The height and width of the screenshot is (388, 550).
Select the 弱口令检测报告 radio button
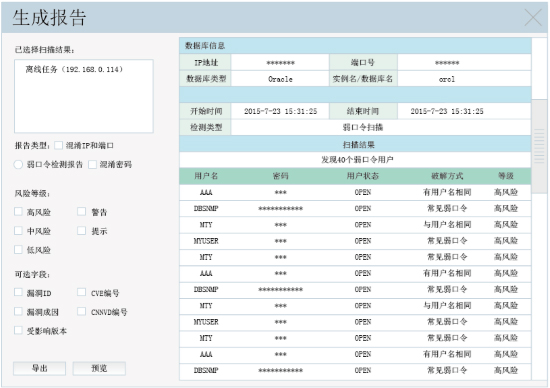pyautogui.click(x=18, y=164)
